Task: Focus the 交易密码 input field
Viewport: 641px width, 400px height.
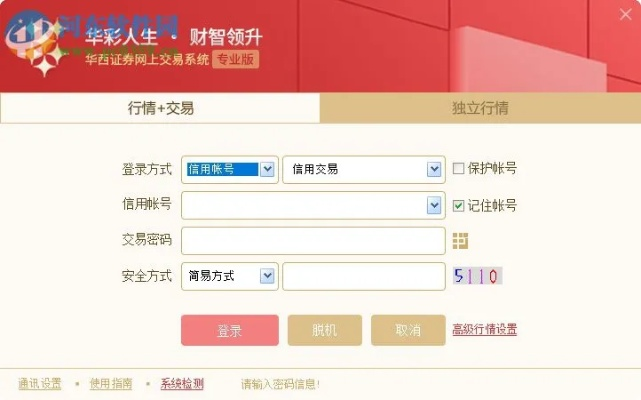Action: tap(313, 241)
